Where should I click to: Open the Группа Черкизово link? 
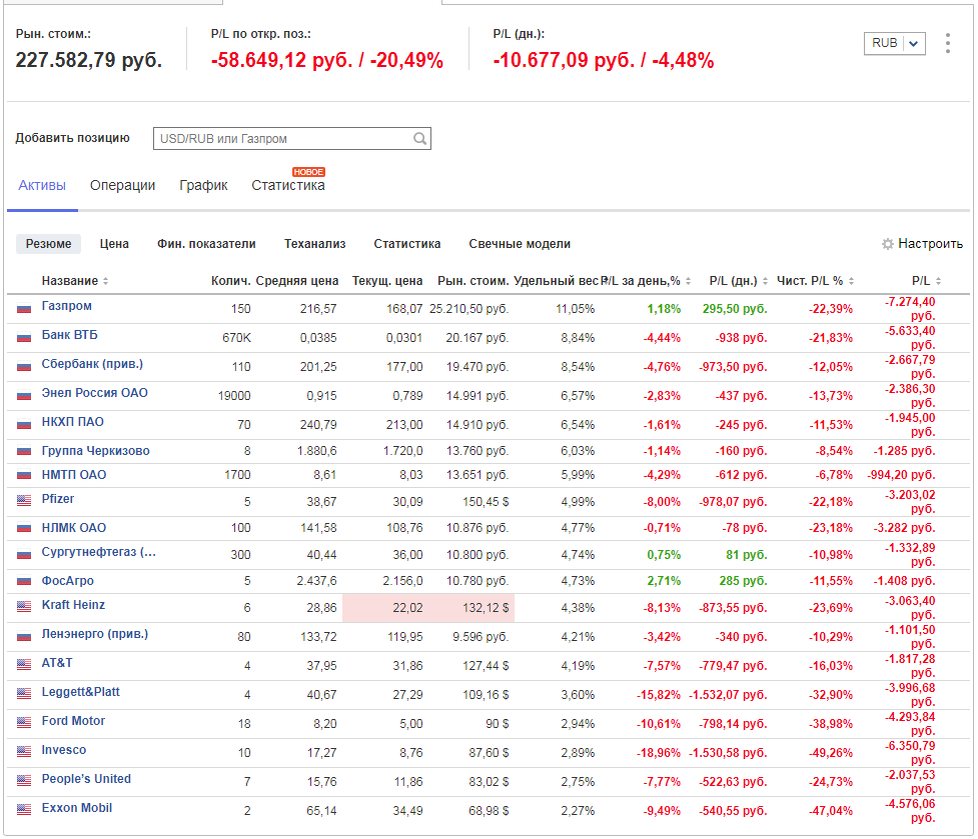[x=95, y=451]
